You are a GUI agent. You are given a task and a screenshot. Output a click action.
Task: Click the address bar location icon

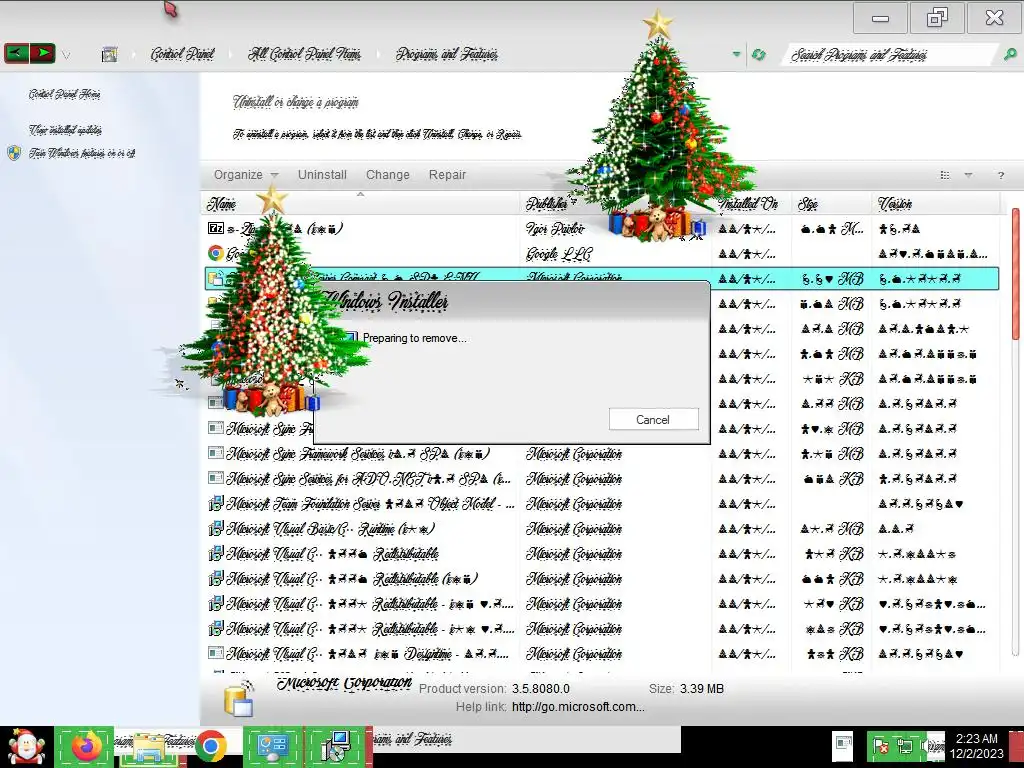coord(110,54)
